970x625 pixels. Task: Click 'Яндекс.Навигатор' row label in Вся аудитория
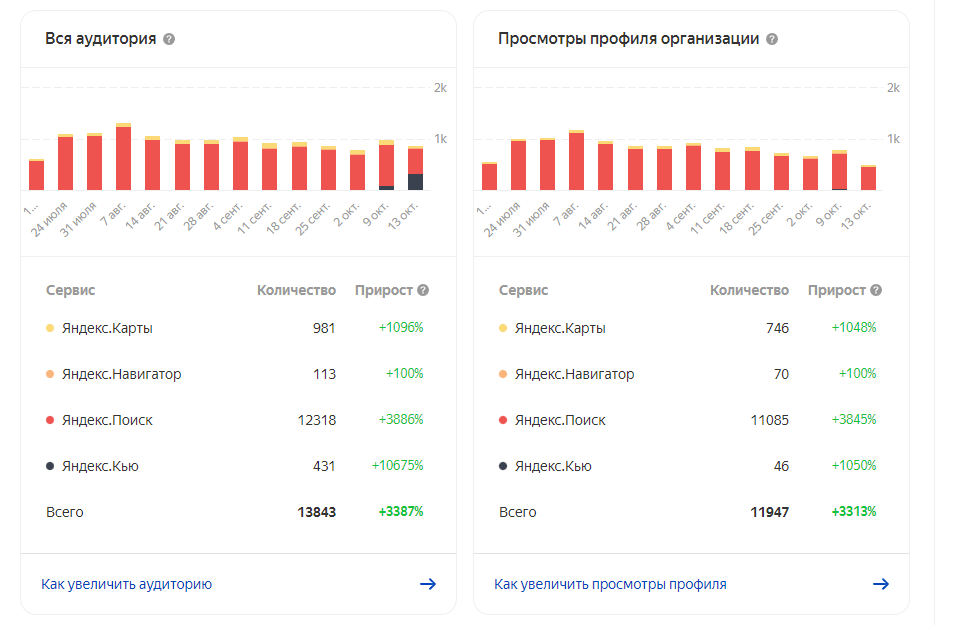[x=121, y=374]
